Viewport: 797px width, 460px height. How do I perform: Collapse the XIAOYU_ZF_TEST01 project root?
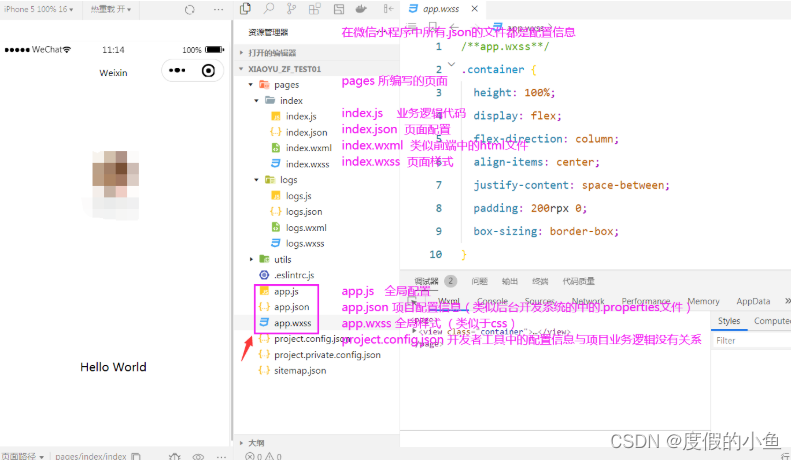pos(241,69)
